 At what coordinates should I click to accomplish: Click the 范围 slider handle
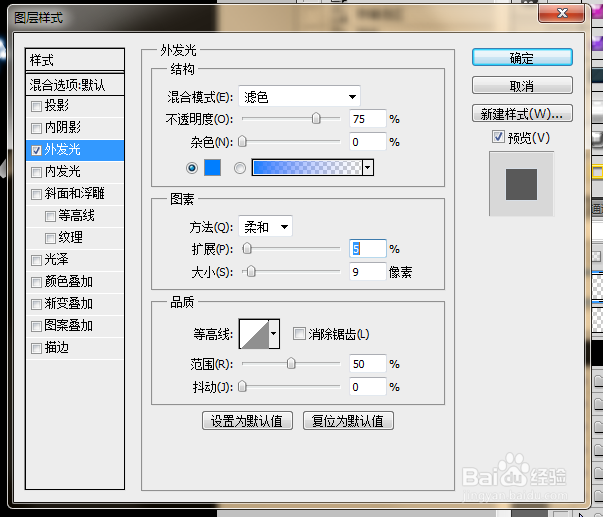click(291, 363)
